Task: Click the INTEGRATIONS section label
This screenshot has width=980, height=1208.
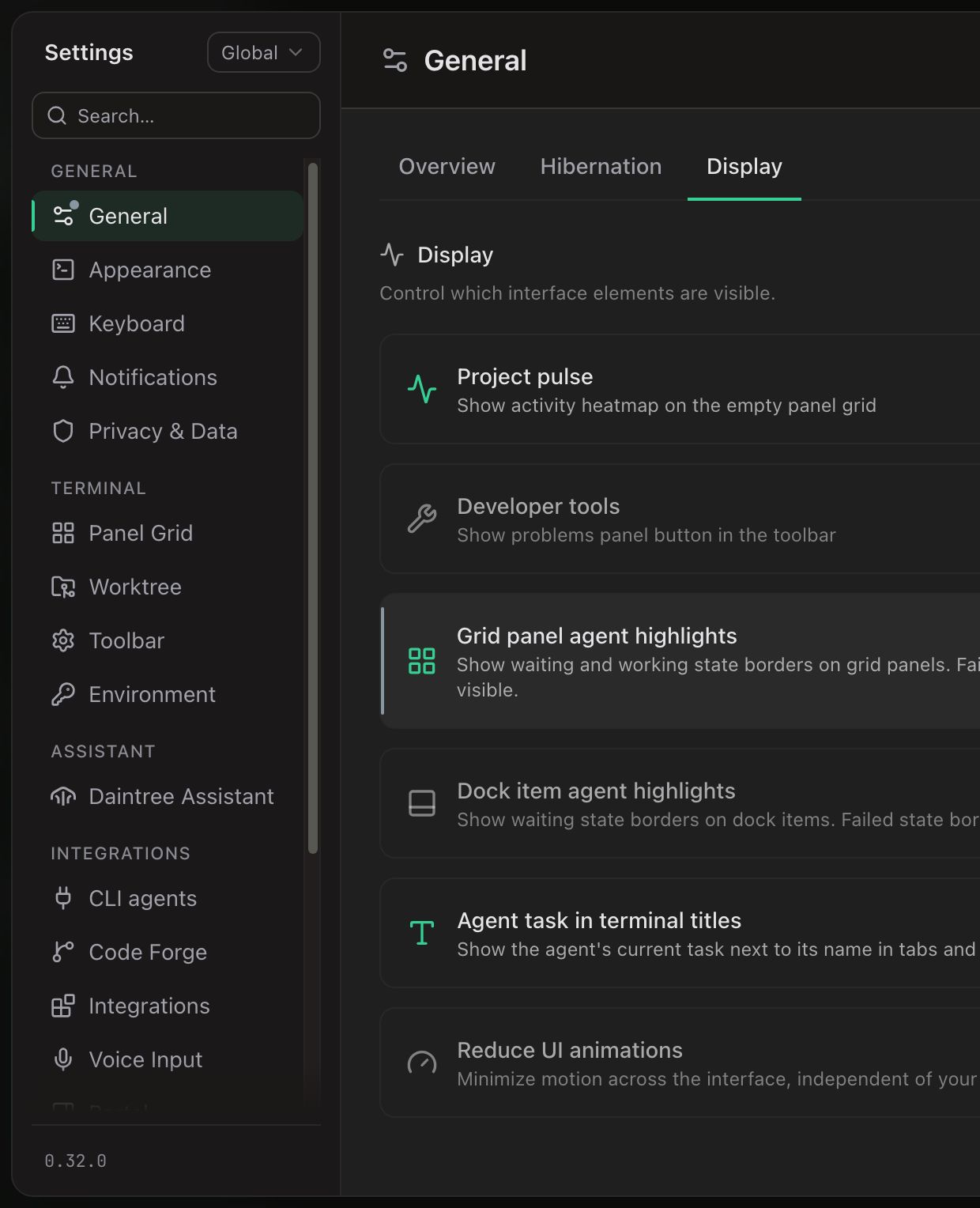Action: click(121, 853)
